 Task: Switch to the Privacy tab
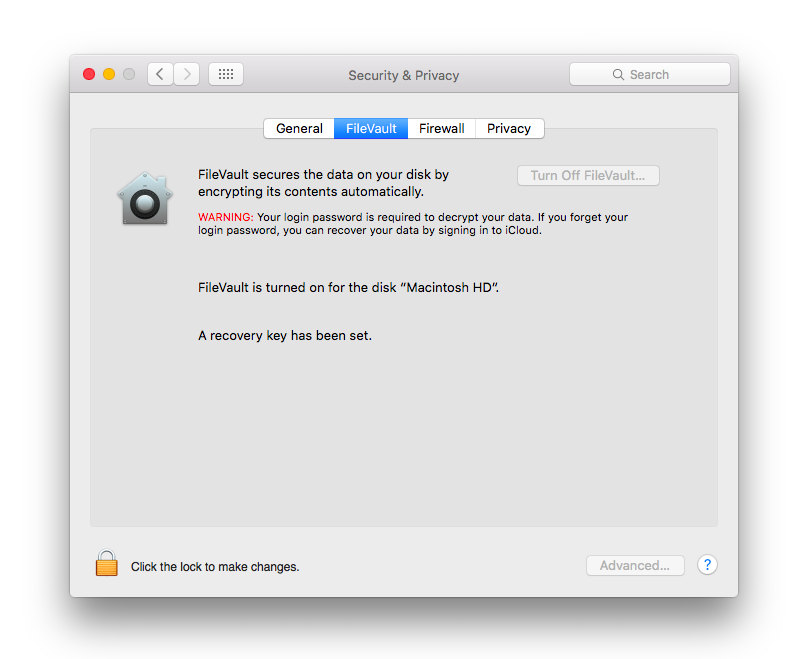509,128
